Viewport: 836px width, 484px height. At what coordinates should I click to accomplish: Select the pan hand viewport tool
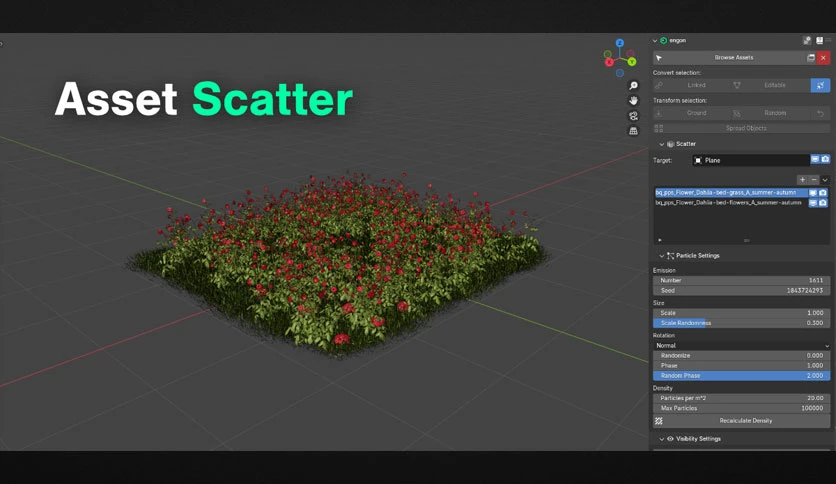click(x=633, y=100)
